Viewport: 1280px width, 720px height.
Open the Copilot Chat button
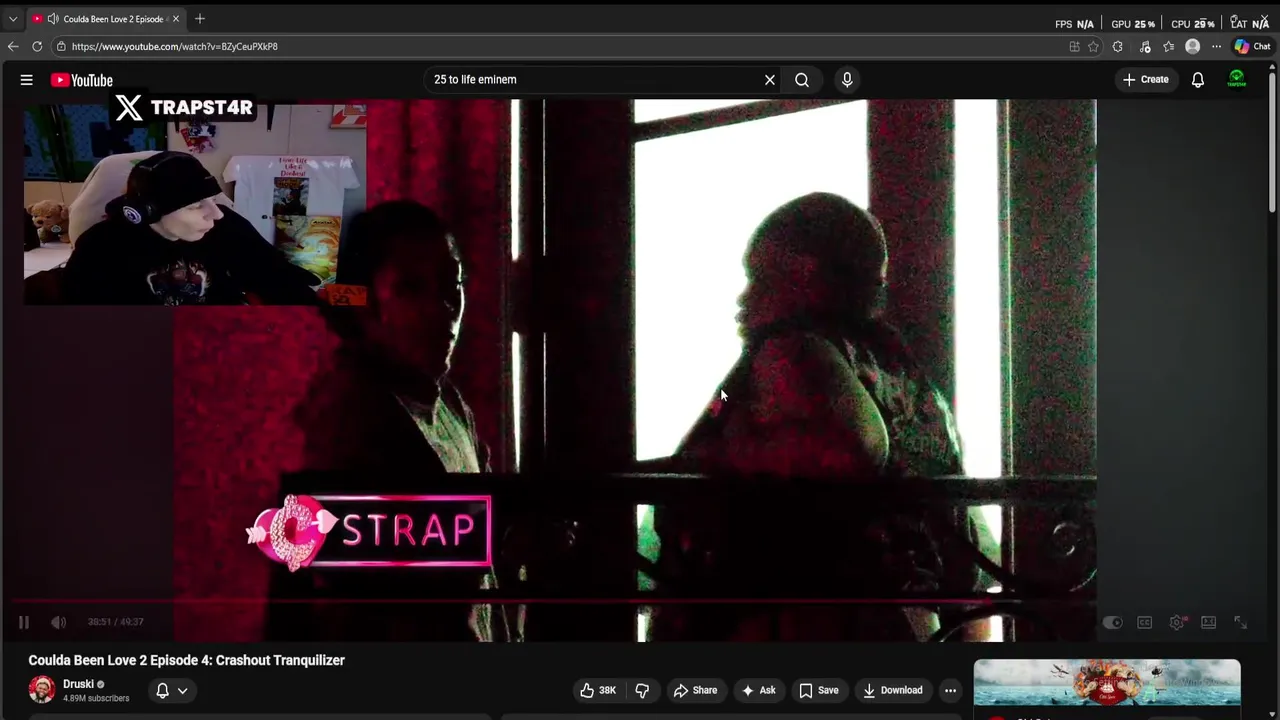pyautogui.click(x=1252, y=46)
